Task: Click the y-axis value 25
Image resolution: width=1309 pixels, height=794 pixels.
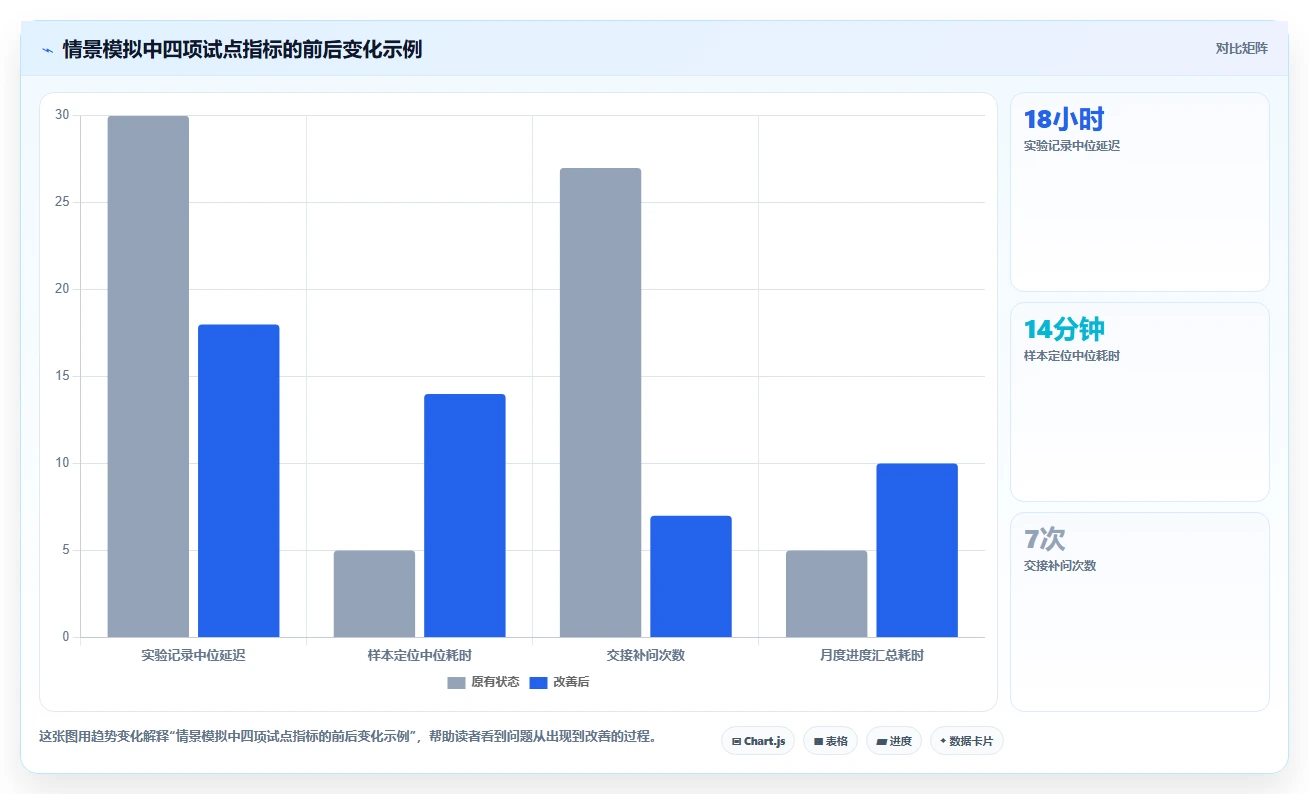Action: point(62,202)
